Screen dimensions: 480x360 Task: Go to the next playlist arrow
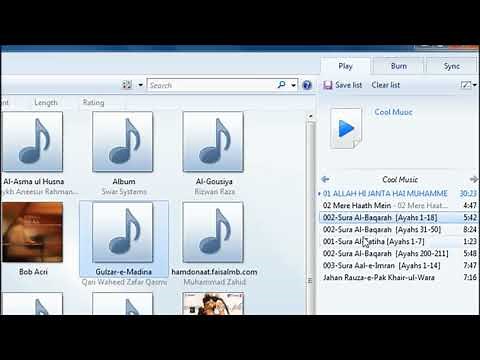pyautogui.click(x=473, y=179)
